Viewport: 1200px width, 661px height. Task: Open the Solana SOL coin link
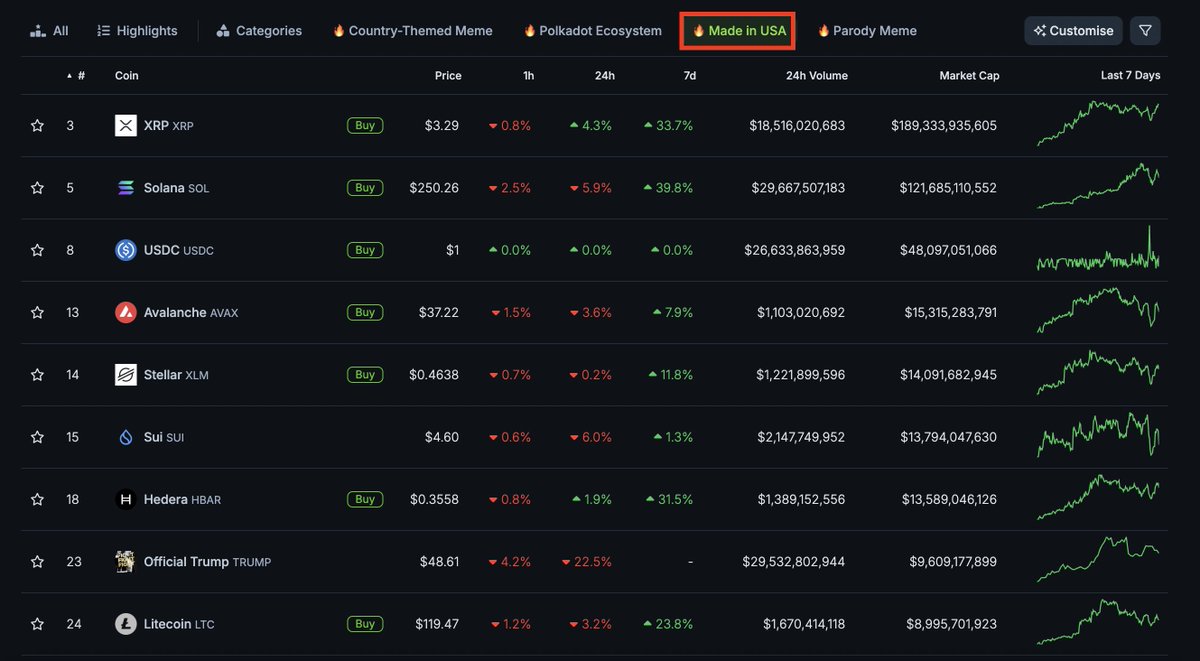176,188
